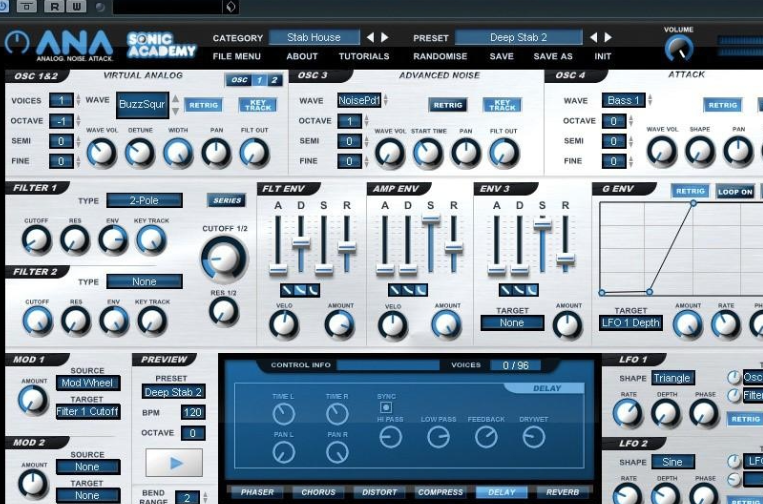Toggle Loop On in G ENV

[x=735, y=192]
